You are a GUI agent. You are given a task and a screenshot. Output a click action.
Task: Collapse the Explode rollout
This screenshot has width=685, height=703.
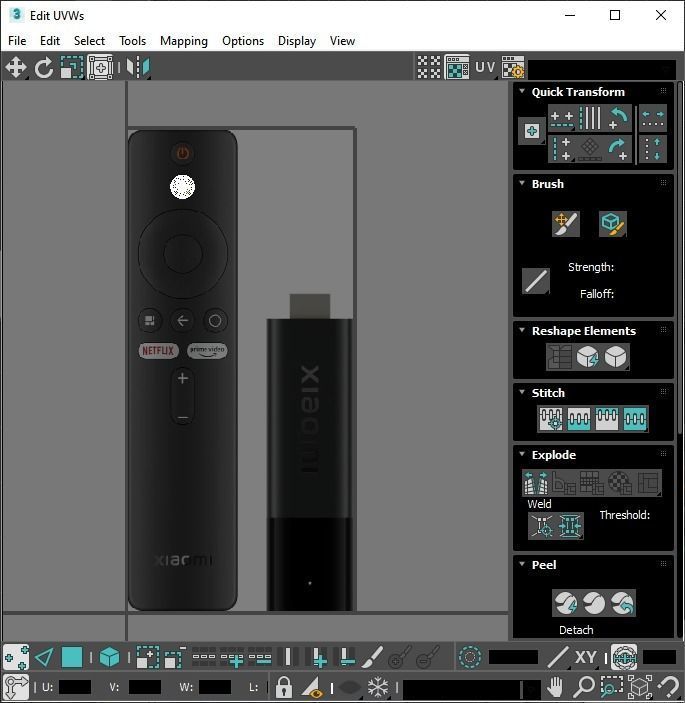point(522,454)
